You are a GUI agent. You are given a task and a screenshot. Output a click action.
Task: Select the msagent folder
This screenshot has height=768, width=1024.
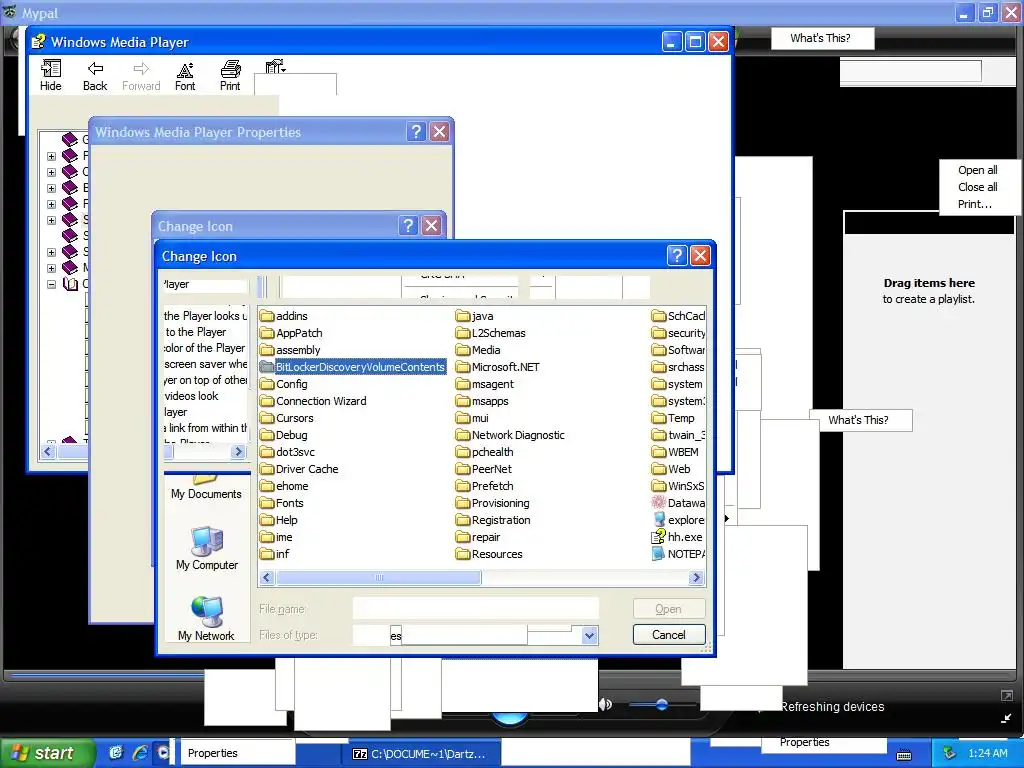pos(485,384)
